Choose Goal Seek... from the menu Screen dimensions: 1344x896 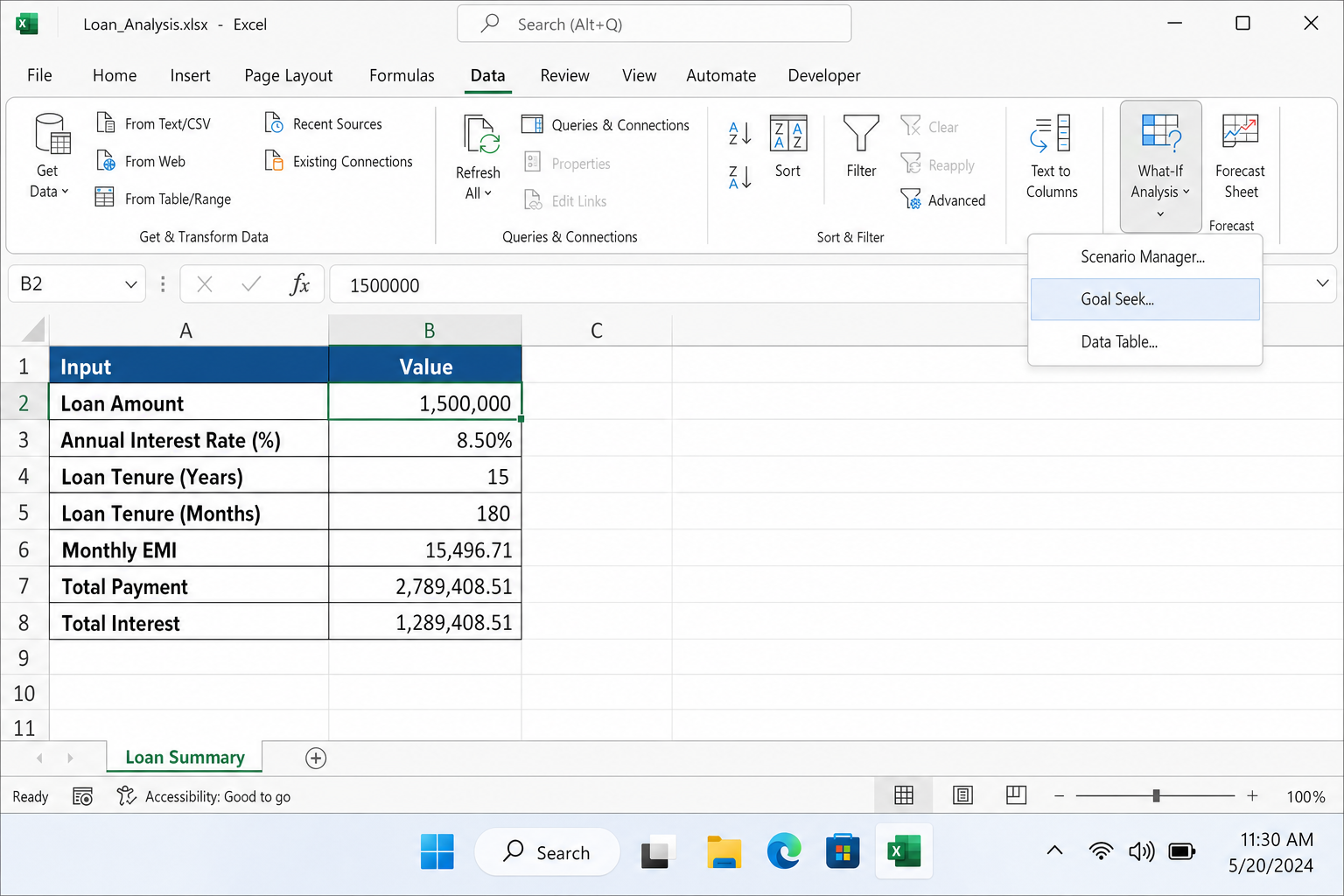pyautogui.click(x=1144, y=299)
